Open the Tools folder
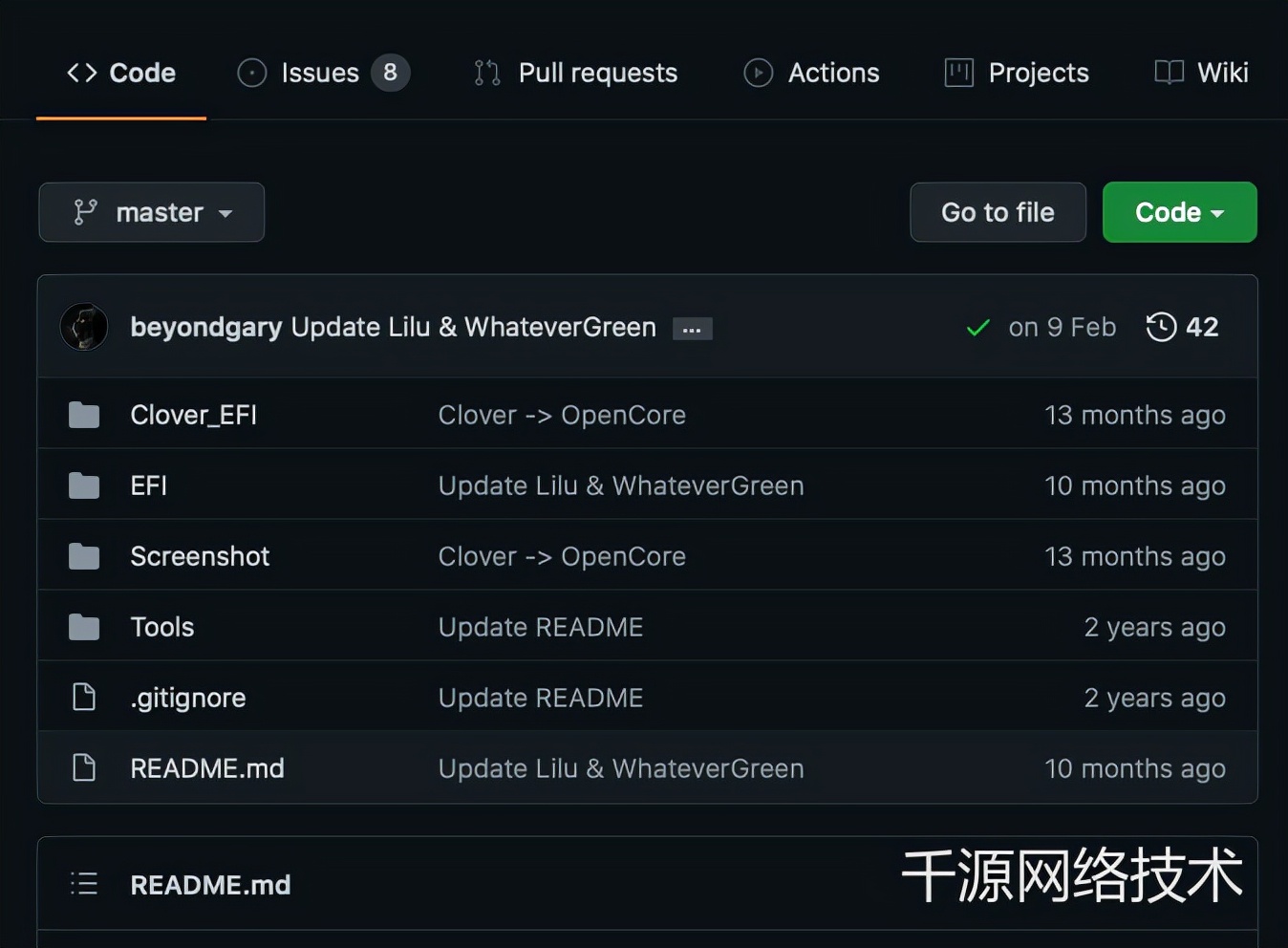 pos(162,627)
